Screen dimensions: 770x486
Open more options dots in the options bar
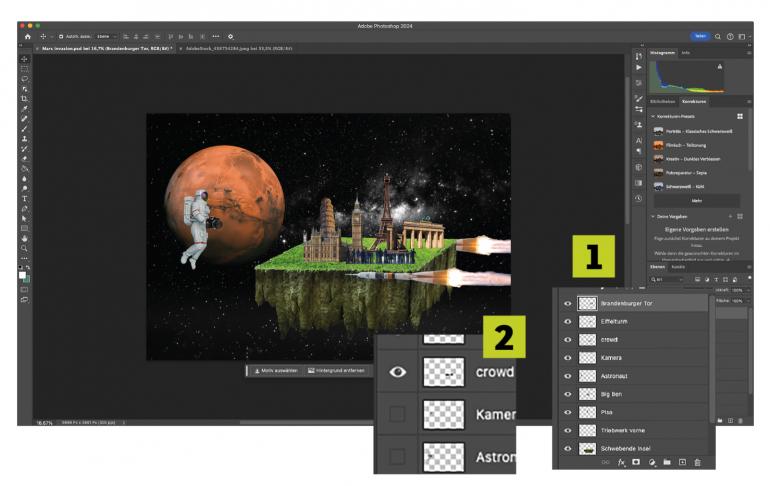click(x=216, y=36)
